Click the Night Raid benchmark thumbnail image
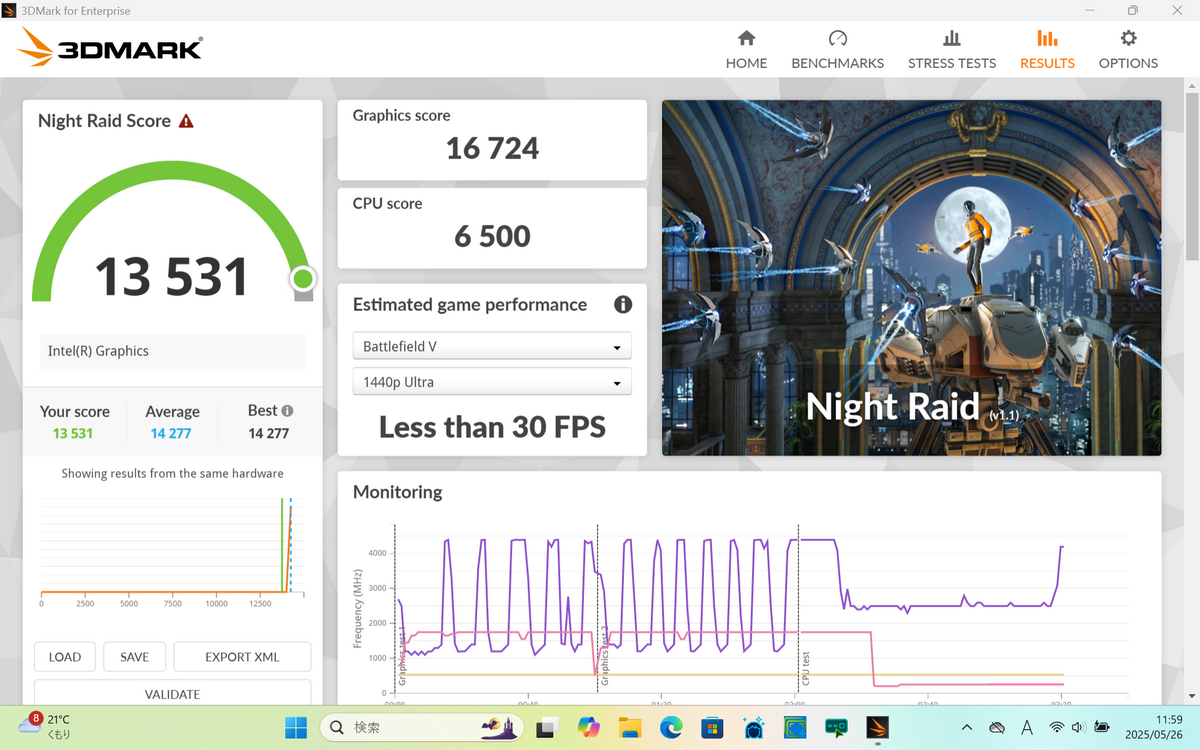Screen dimensions: 1200x750 911,277
